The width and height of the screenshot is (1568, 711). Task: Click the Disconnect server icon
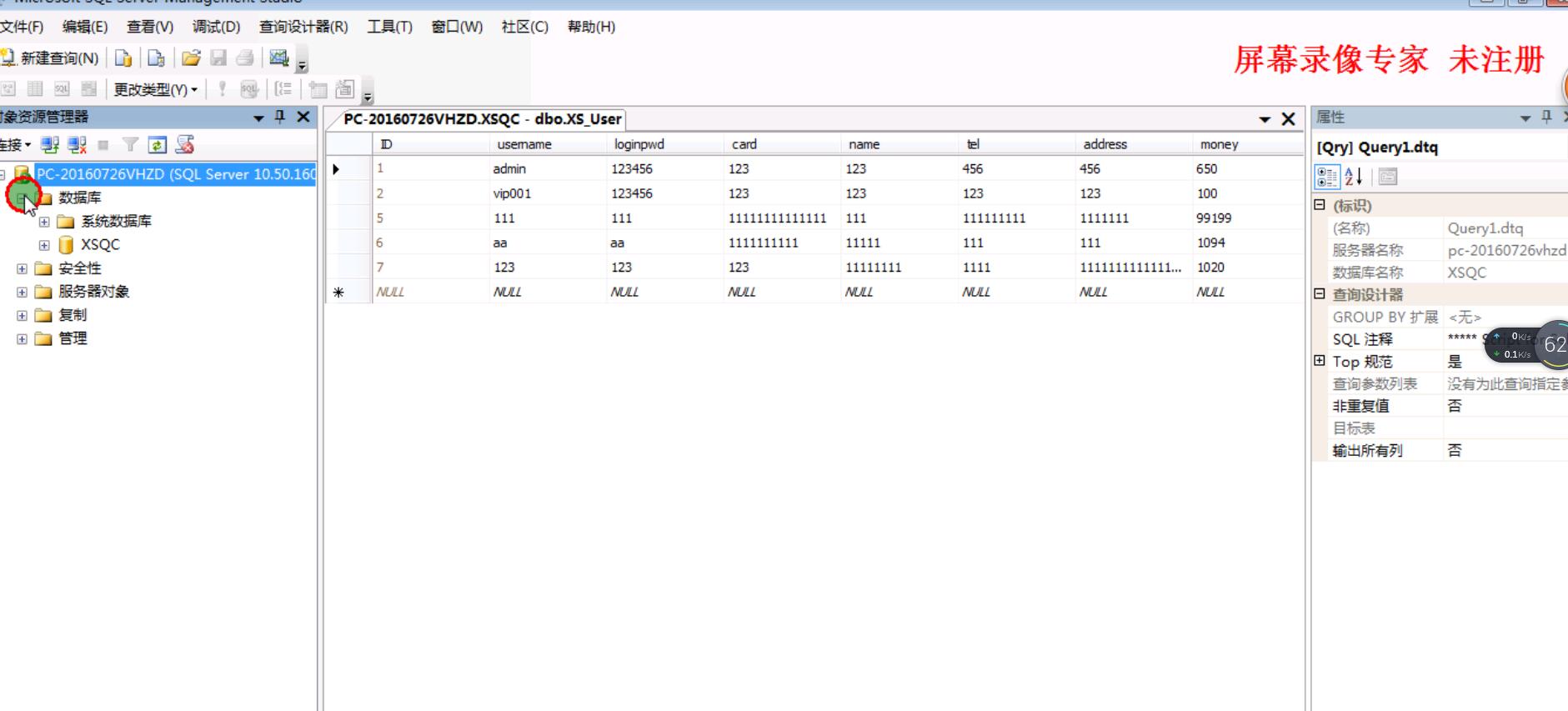(78, 145)
